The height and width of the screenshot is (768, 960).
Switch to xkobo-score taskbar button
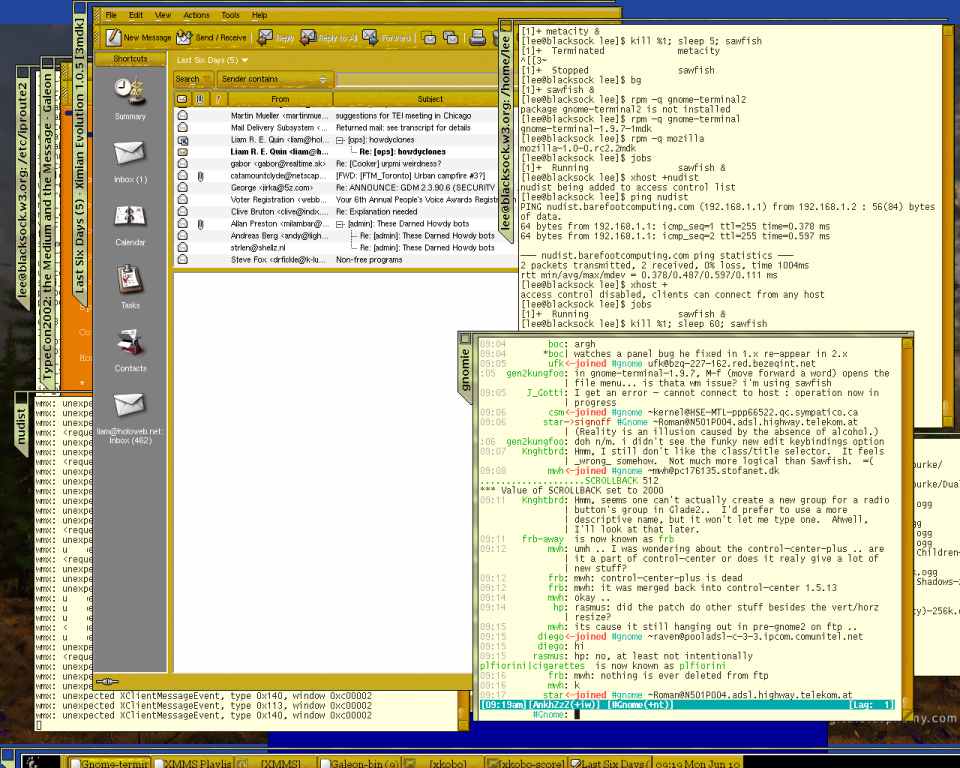[526, 763]
